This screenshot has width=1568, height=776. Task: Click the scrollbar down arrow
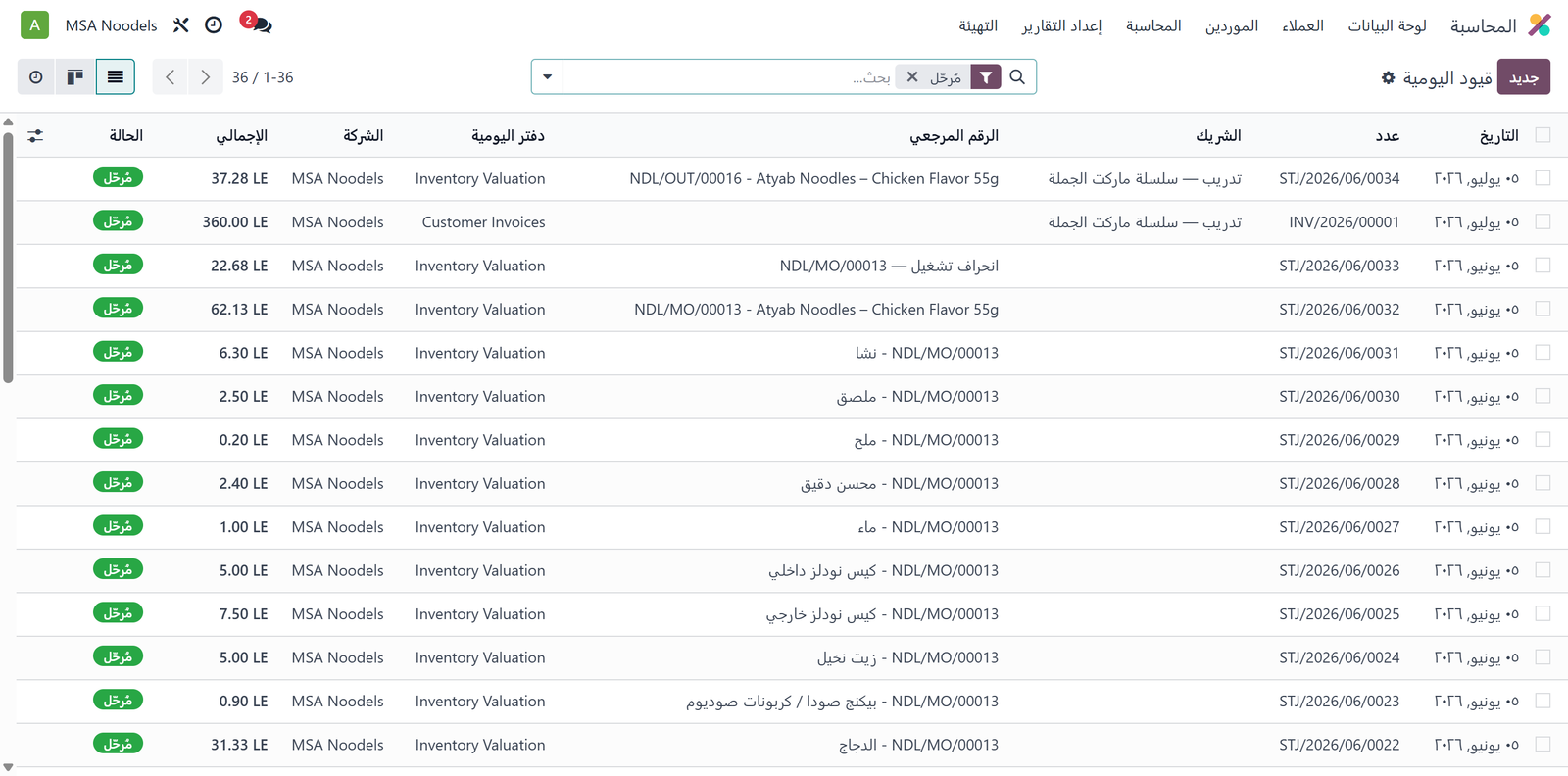[x=8, y=767]
